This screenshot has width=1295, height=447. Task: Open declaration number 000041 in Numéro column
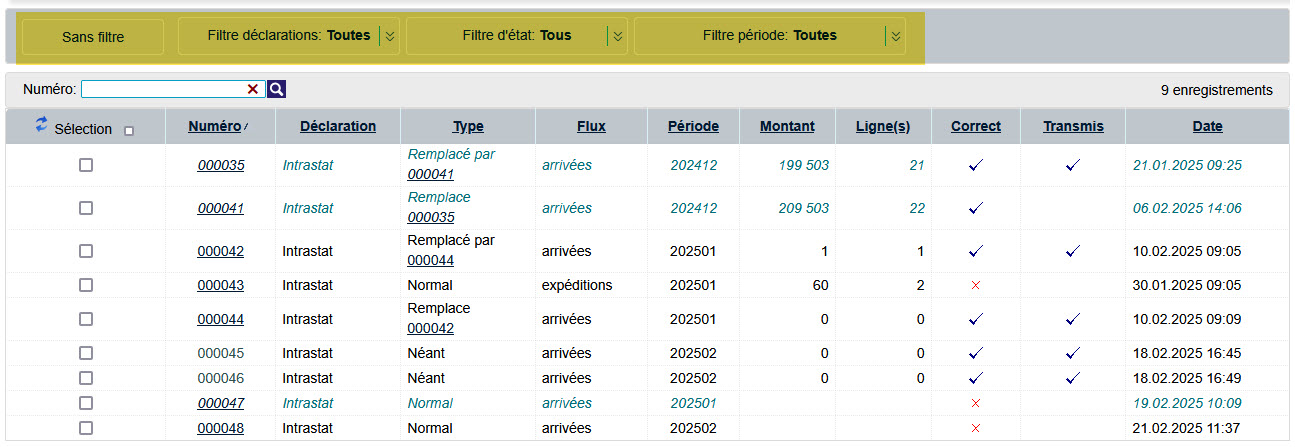(220, 208)
